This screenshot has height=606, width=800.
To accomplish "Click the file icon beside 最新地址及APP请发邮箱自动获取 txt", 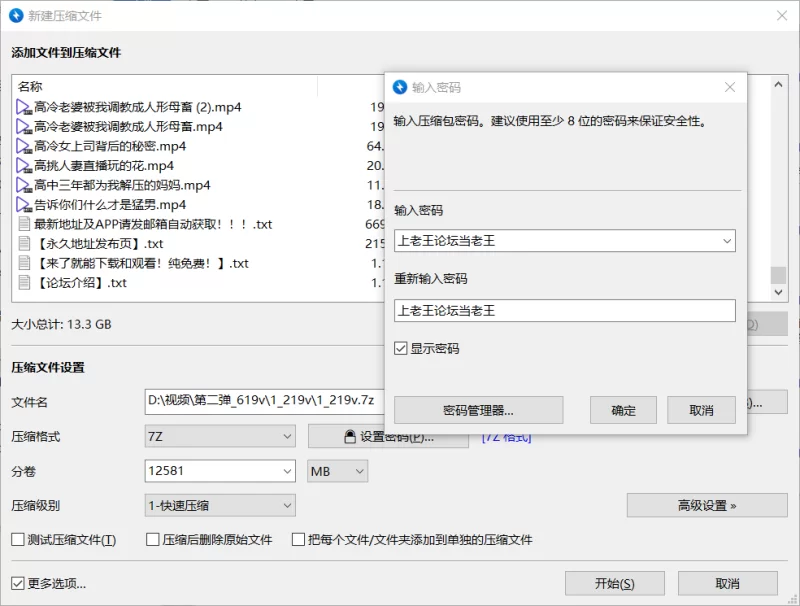I will pos(25,224).
